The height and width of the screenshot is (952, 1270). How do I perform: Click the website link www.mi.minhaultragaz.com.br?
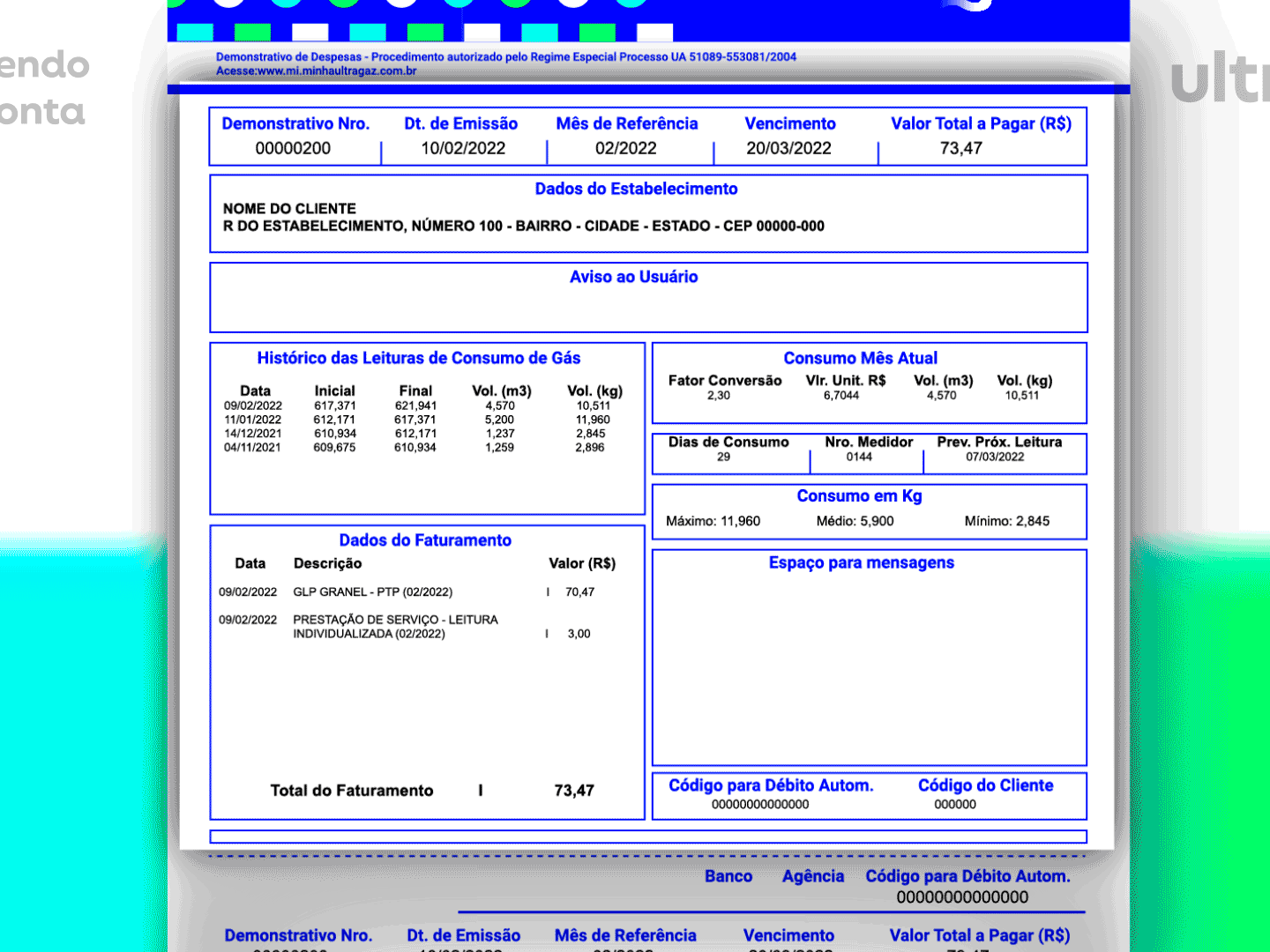click(337, 71)
